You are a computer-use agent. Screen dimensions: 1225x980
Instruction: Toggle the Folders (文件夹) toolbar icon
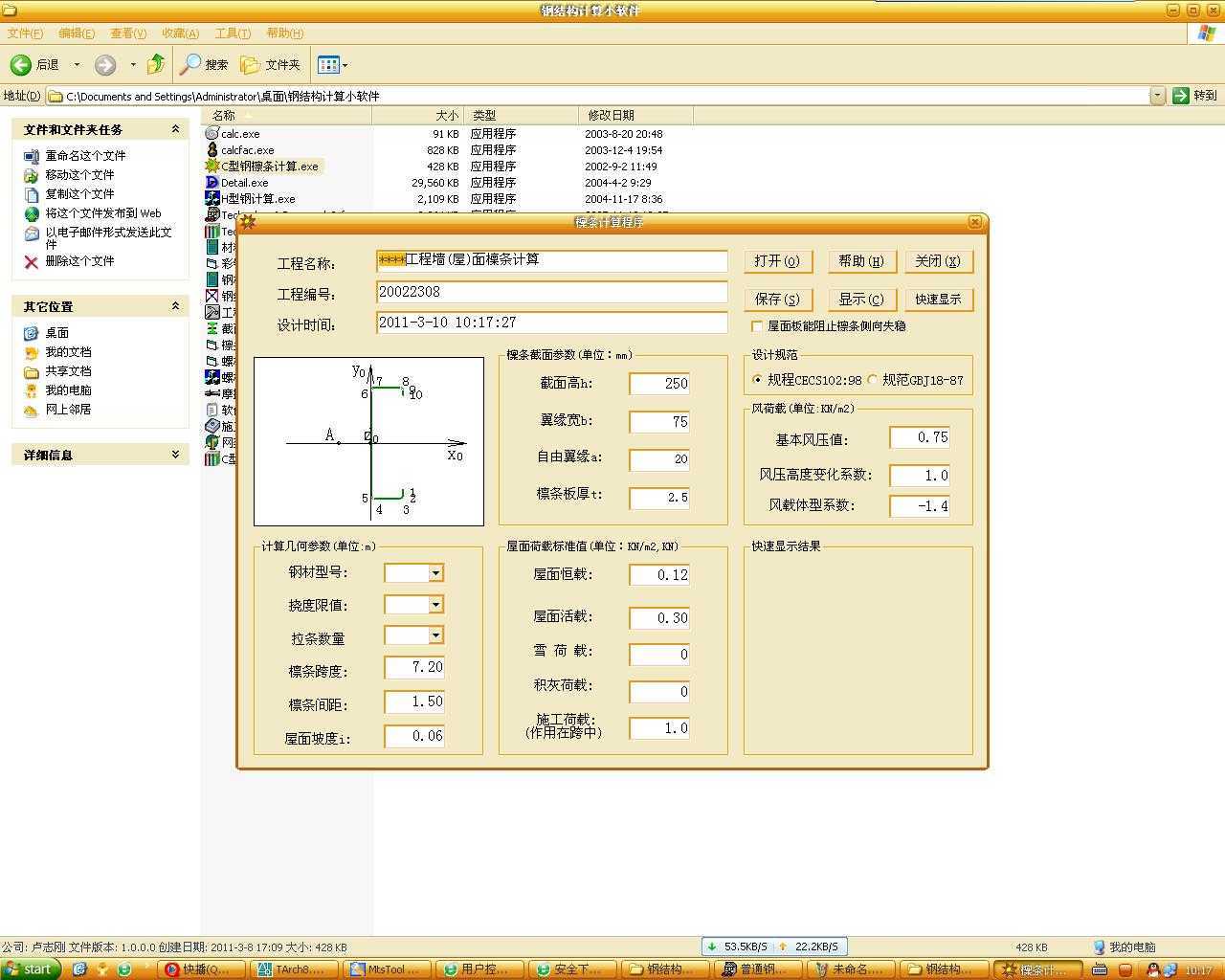pos(251,65)
